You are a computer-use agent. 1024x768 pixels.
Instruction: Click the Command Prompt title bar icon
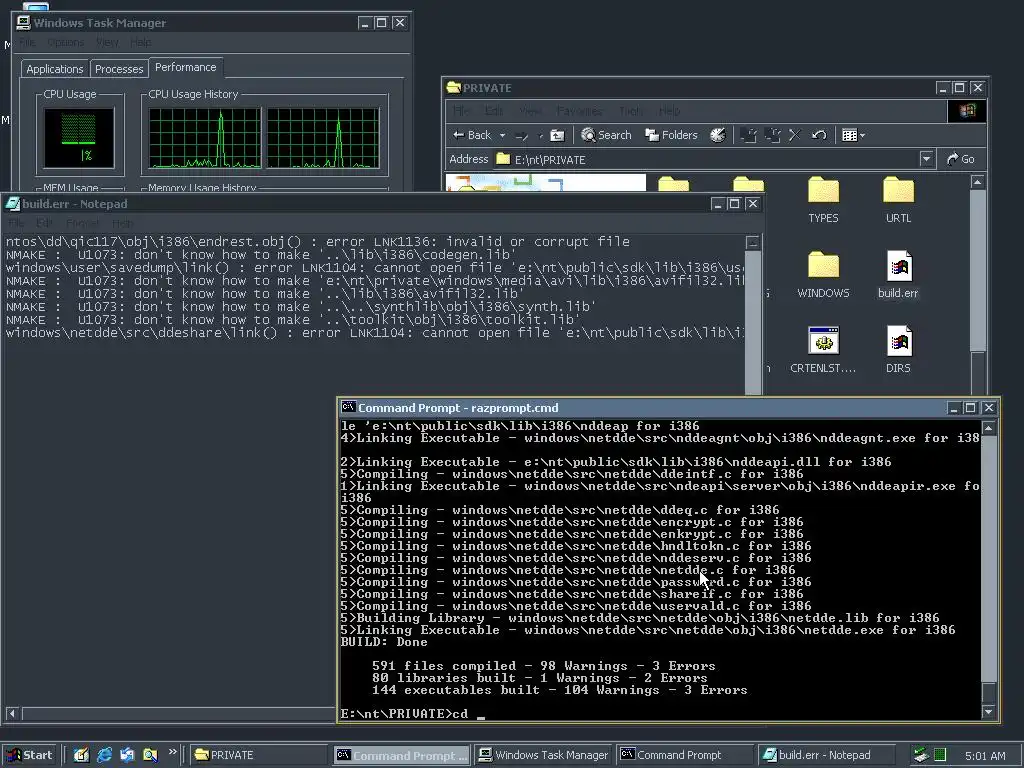pyautogui.click(x=349, y=408)
